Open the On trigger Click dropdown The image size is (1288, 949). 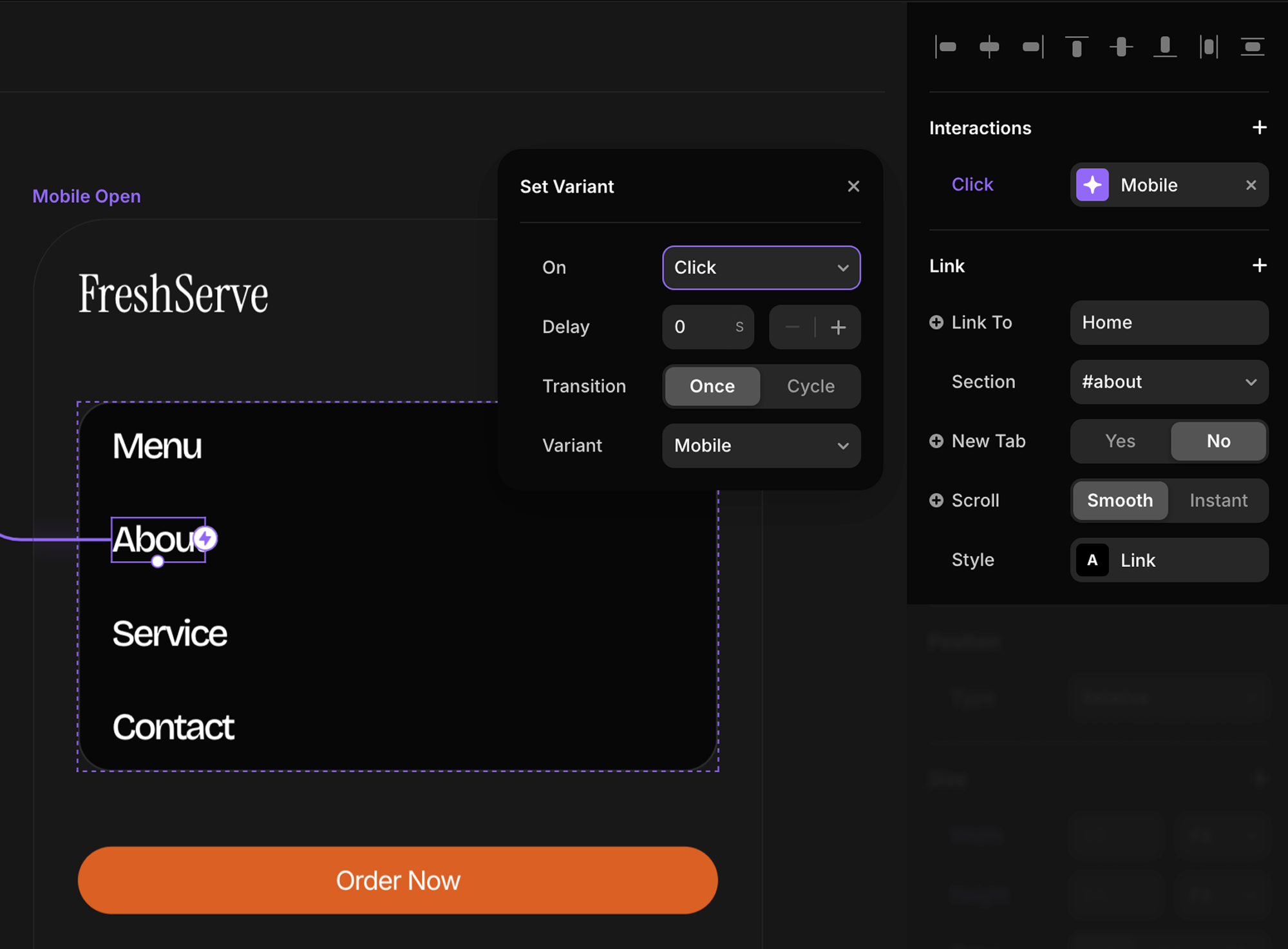(x=761, y=268)
